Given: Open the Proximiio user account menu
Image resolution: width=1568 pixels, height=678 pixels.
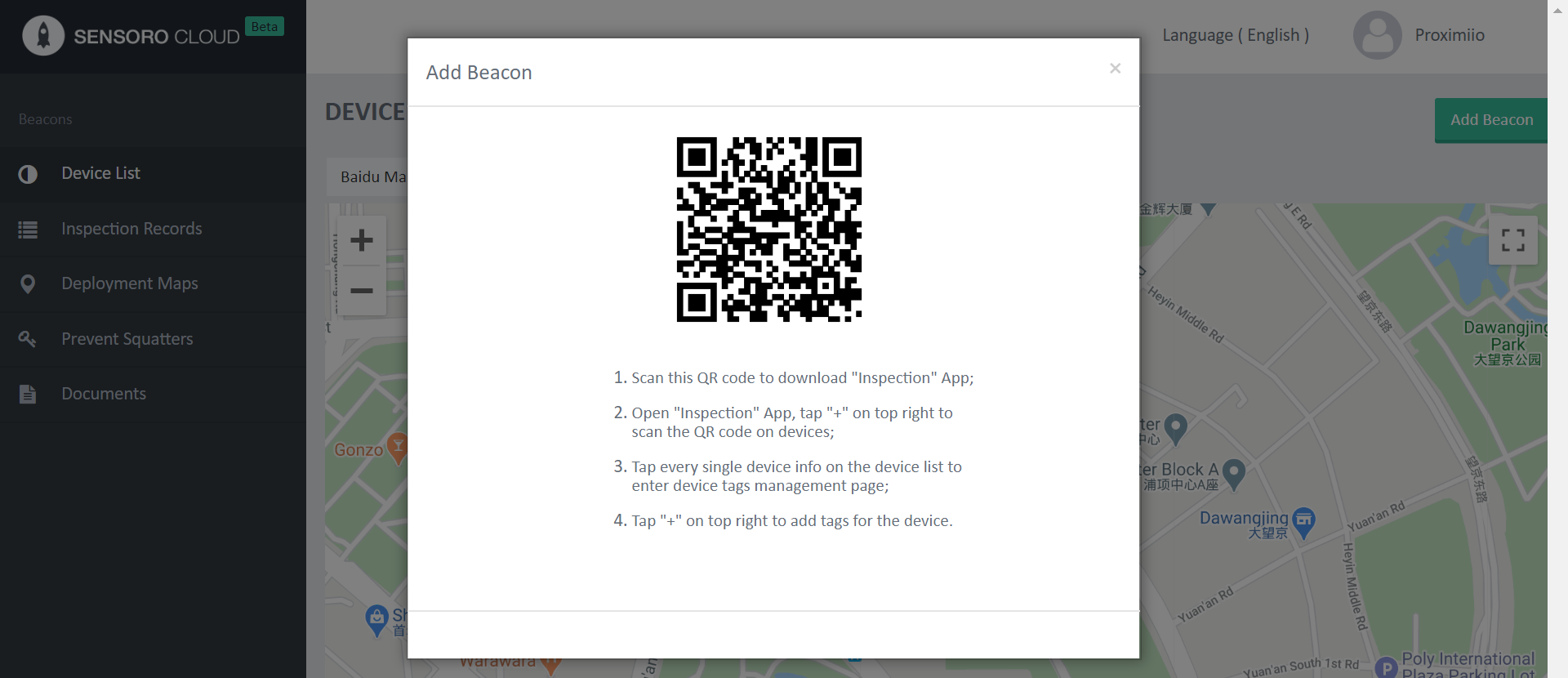Looking at the screenshot, I should 1419,35.
